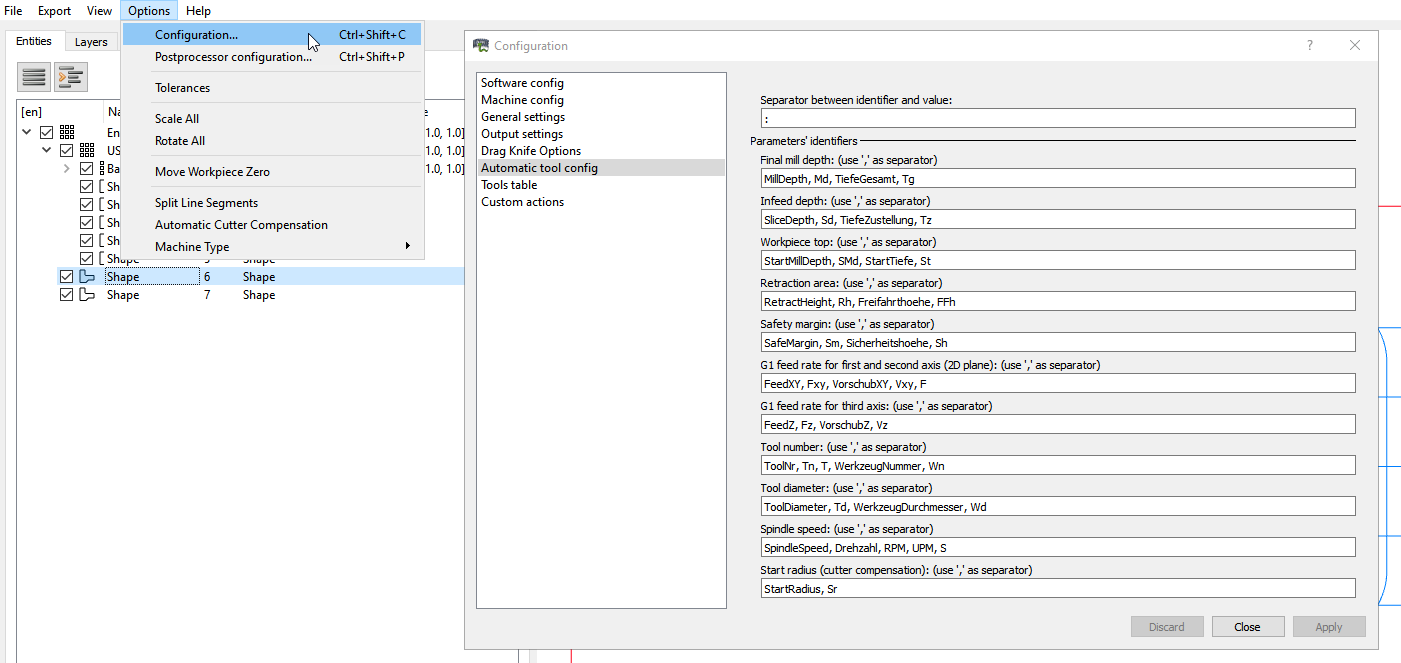This screenshot has height=663, width=1401.
Task: Click the Shape 6 outline icon
Action: click(87, 277)
